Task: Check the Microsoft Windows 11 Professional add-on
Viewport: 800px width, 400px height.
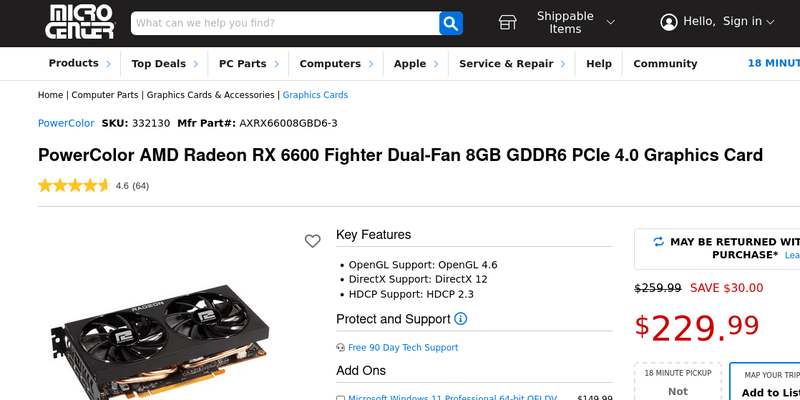Action: pos(340,398)
